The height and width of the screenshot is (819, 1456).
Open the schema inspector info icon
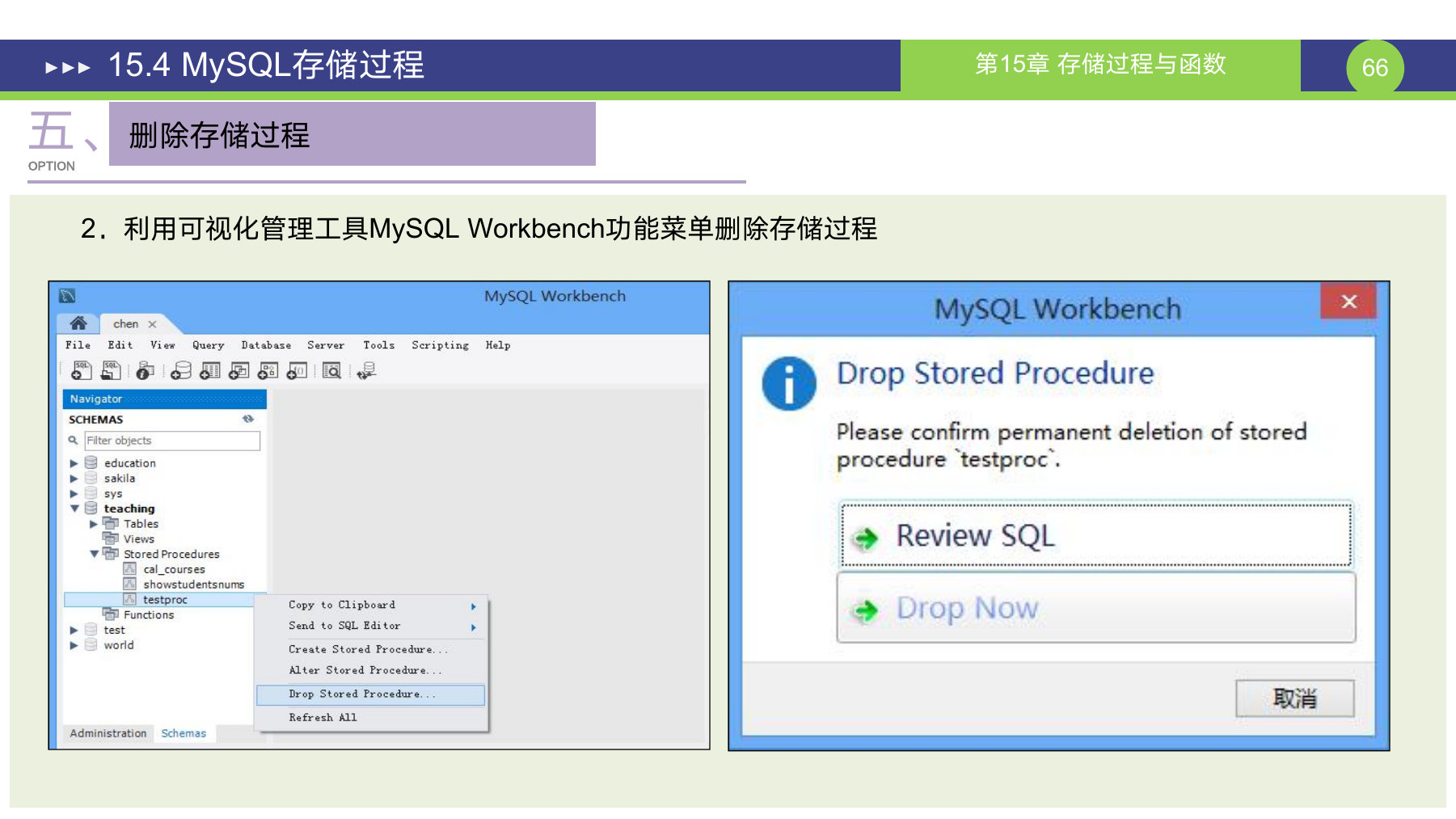click(145, 370)
